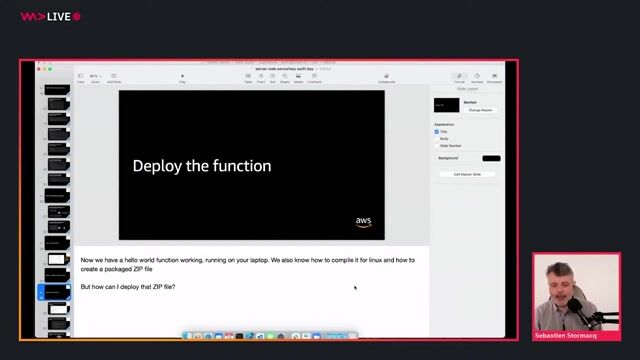Click presenter note 'But how can I deploy that ZIP file?'

pyautogui.click(x=128, y=287)
